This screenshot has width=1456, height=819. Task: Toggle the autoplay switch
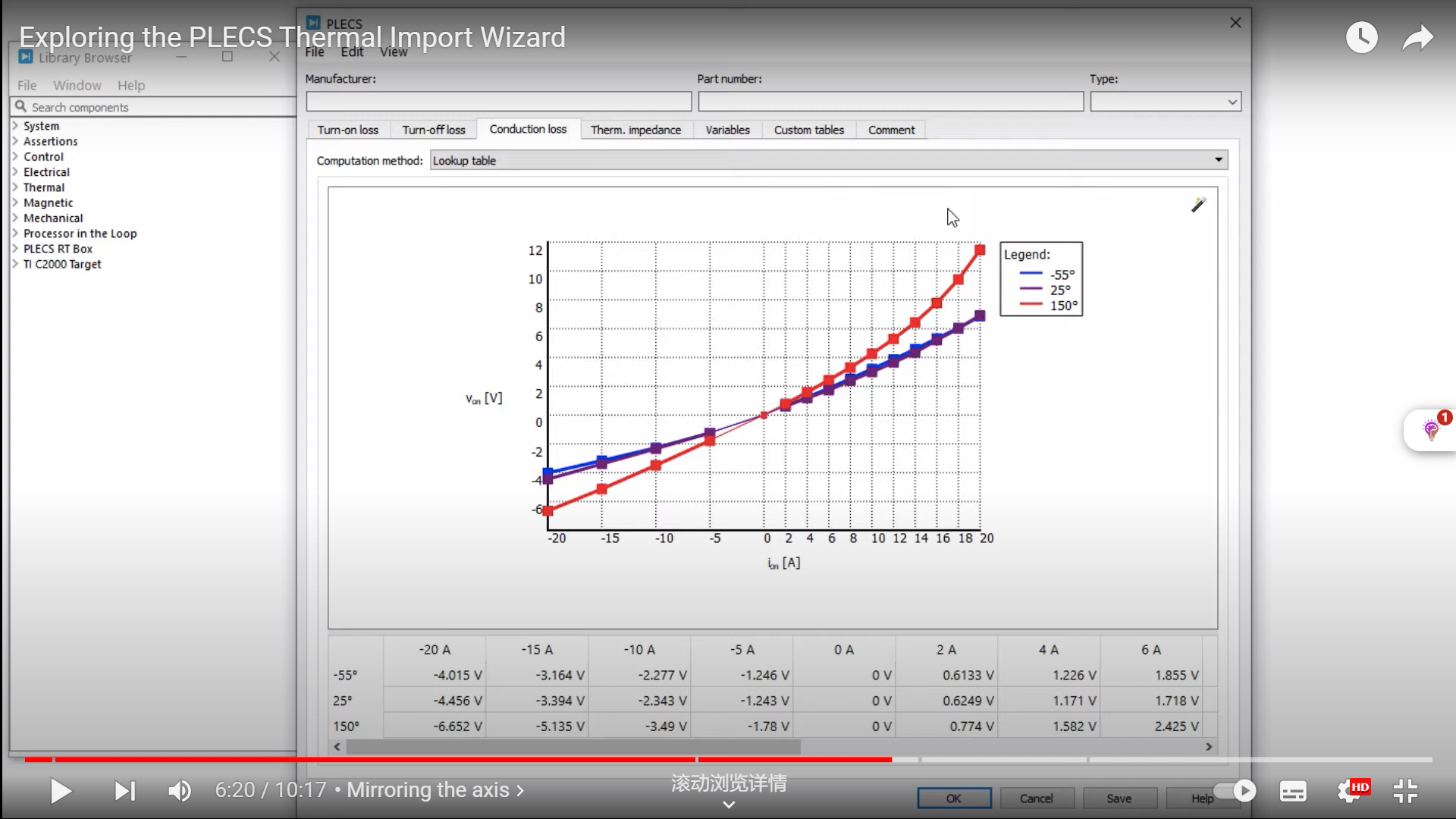[1235, 791]
